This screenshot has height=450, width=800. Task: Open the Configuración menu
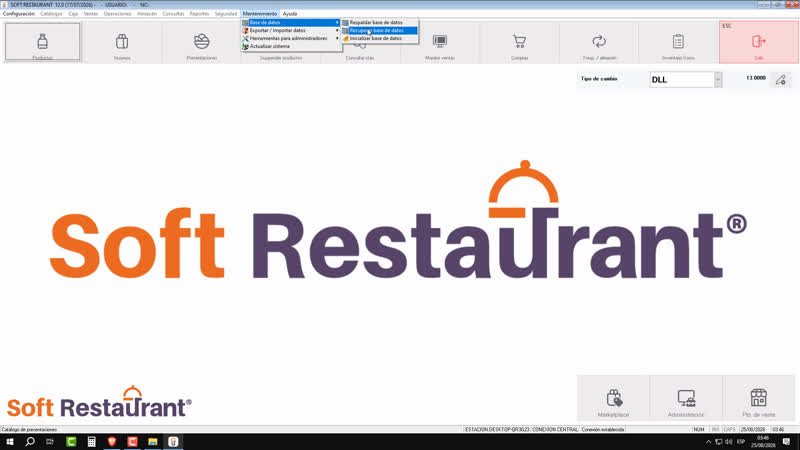pos(19,14)
